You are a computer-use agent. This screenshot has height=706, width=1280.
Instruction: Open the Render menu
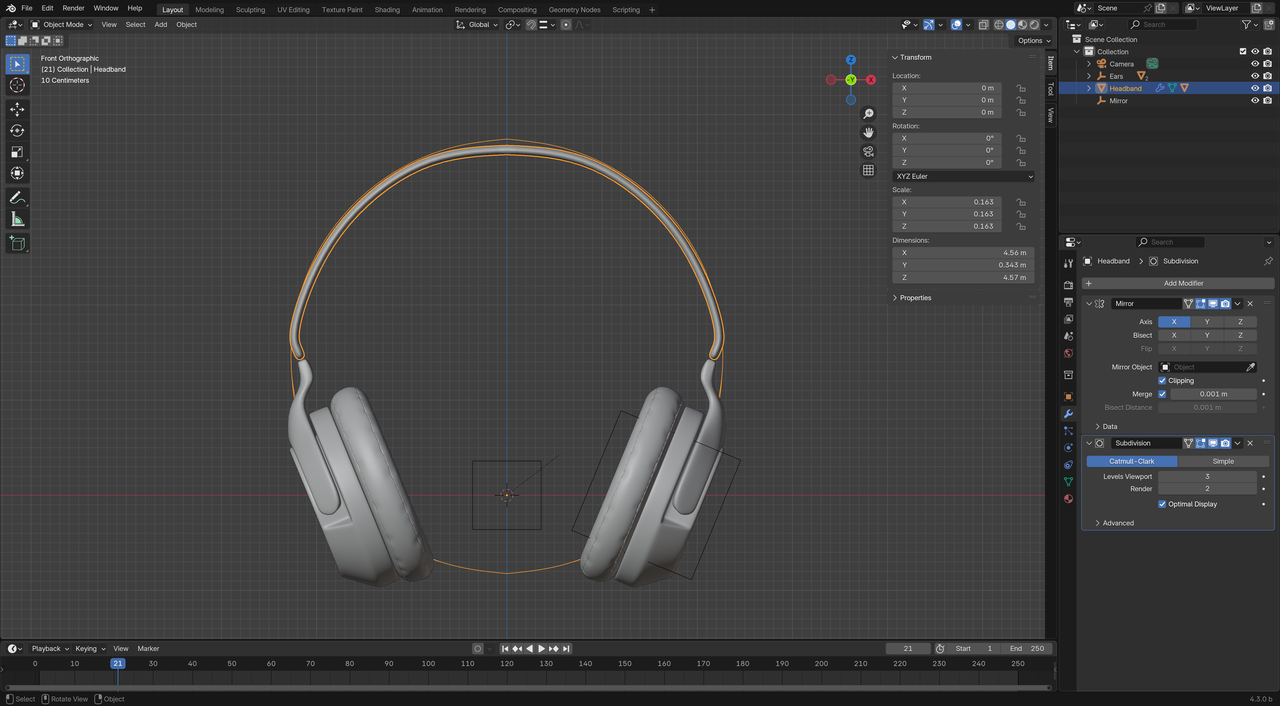tap(73, 9)
